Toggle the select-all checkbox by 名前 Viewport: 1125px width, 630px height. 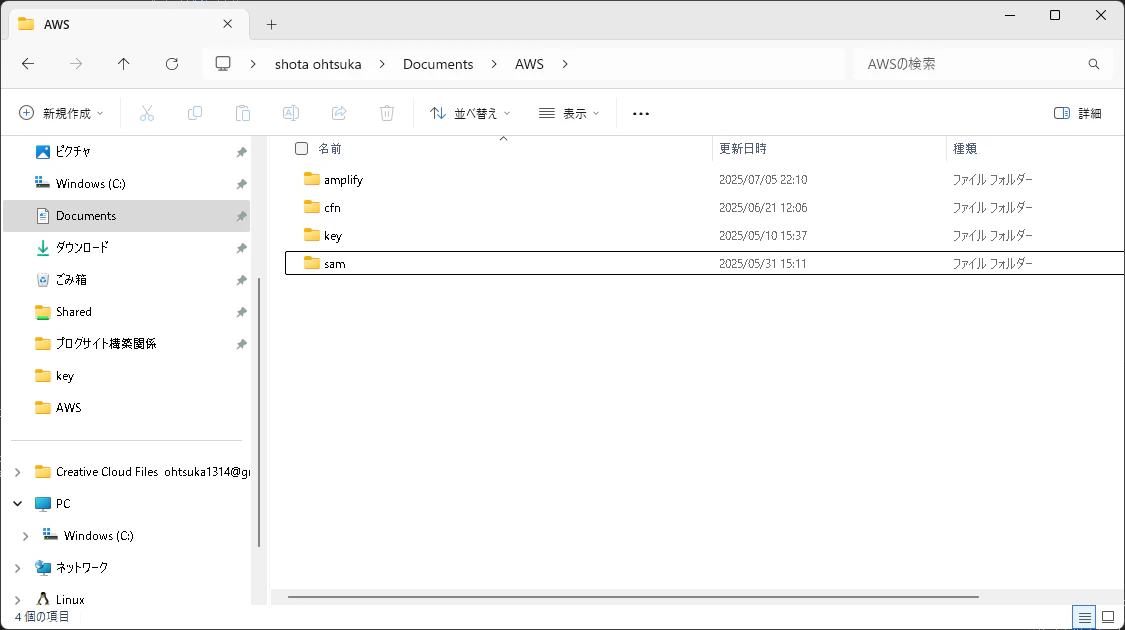tap(301, 149)
